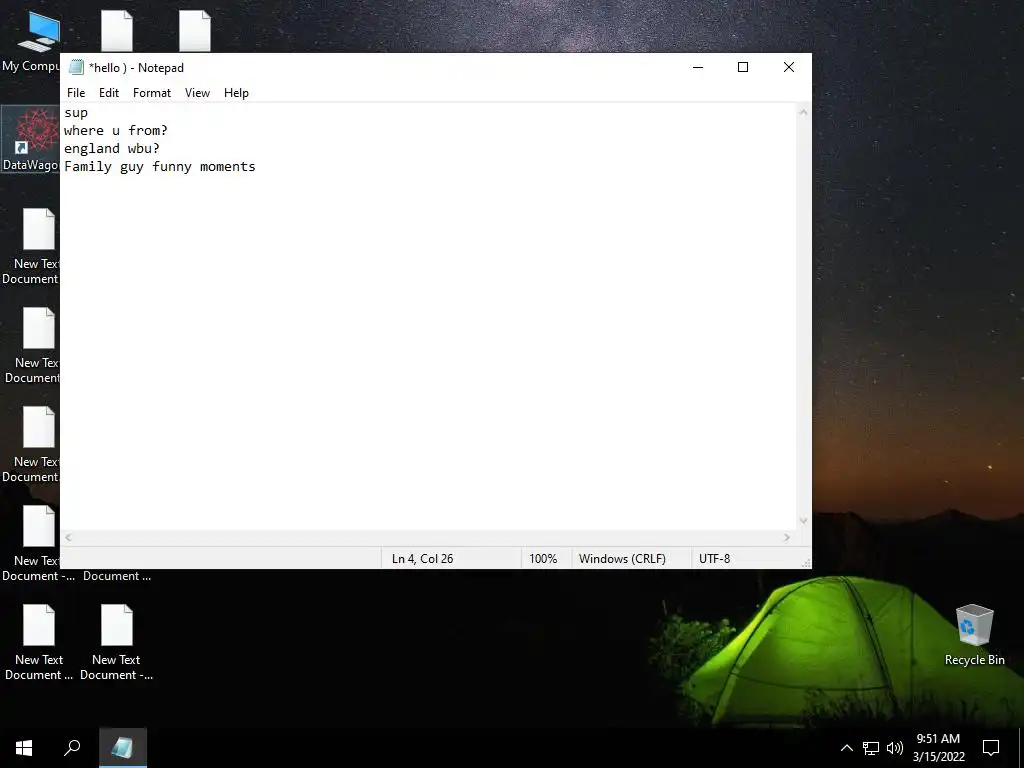The width and height of the screenshot is (1024, 768).
Task: Open the Edit menu
Action: [108, 93]
